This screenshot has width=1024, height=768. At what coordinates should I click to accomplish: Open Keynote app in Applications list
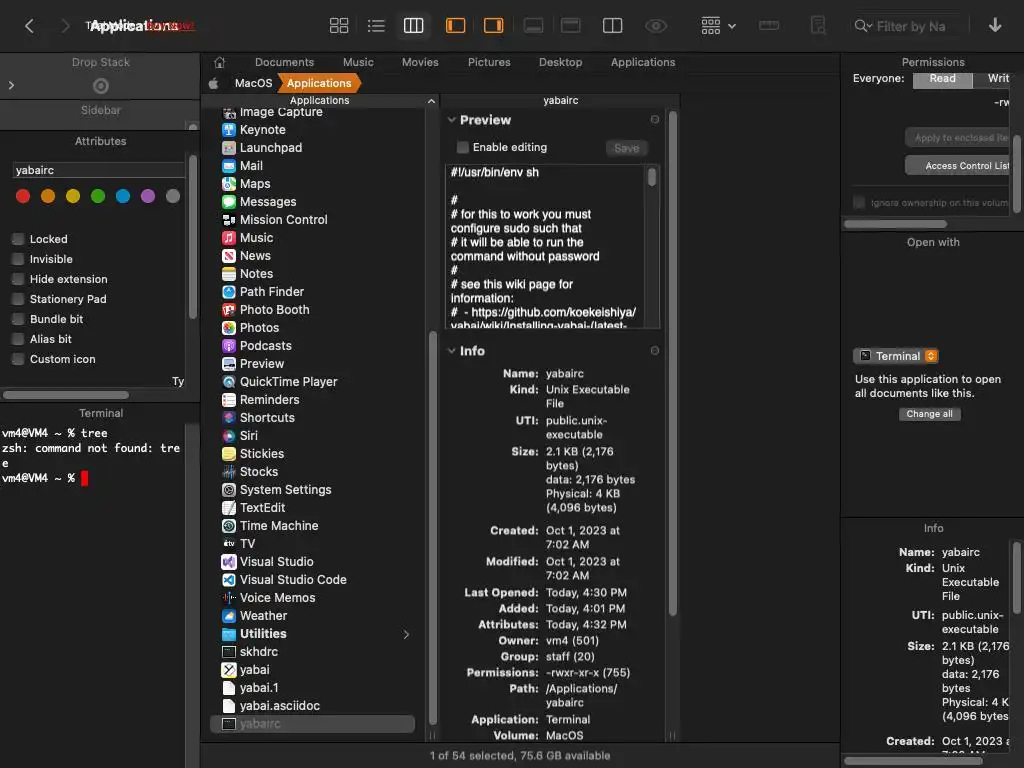pyautogui.click(x=262, y=130)
